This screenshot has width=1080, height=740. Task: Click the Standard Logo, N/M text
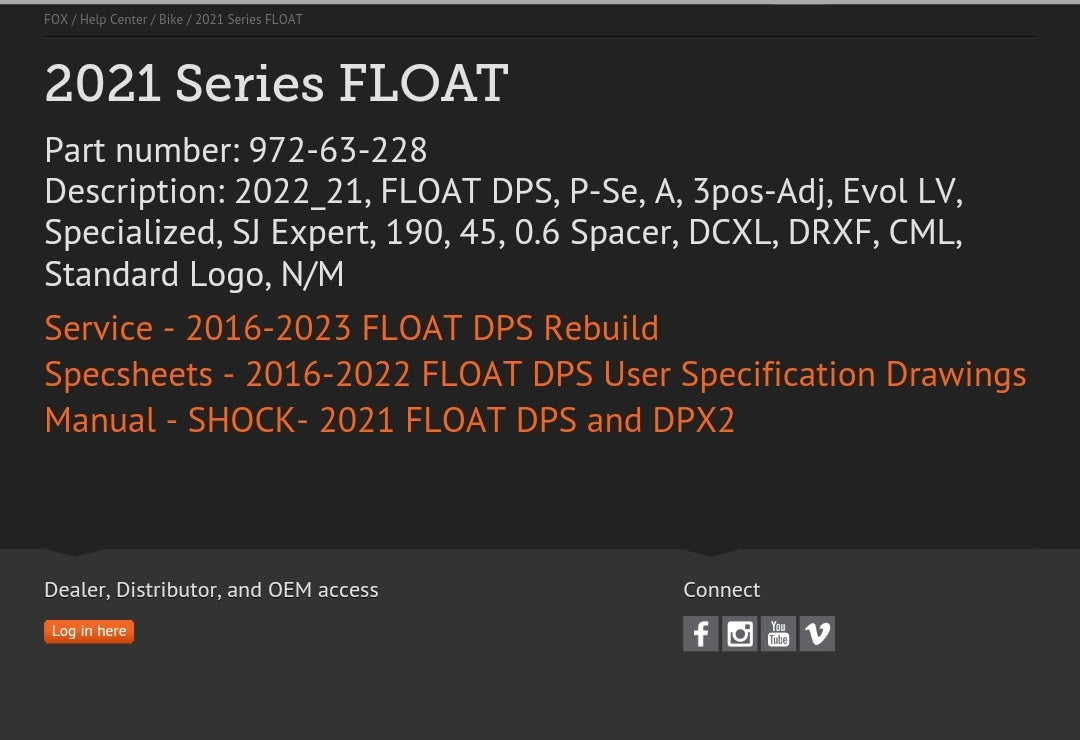[x=194, y=274]
